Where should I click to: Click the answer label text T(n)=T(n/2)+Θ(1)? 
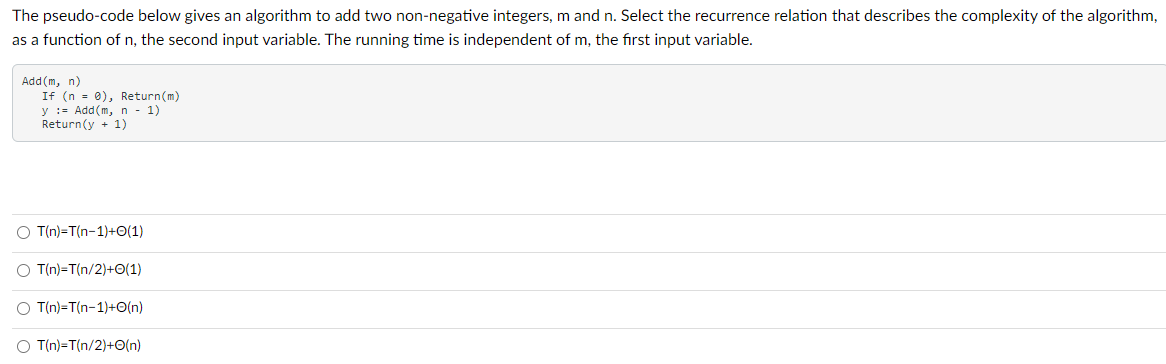[89, 269]
